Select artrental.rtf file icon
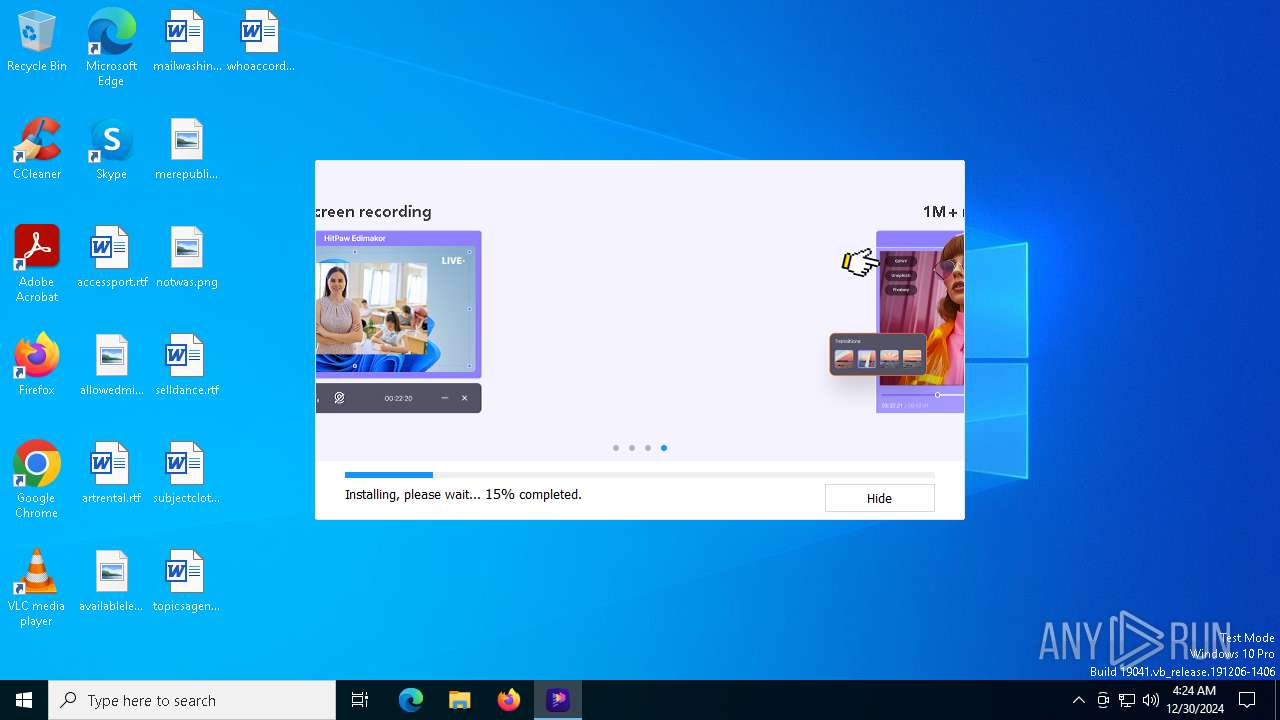Image resolution: width=1280 pixels, height=720 pixels. click(111, 474)
